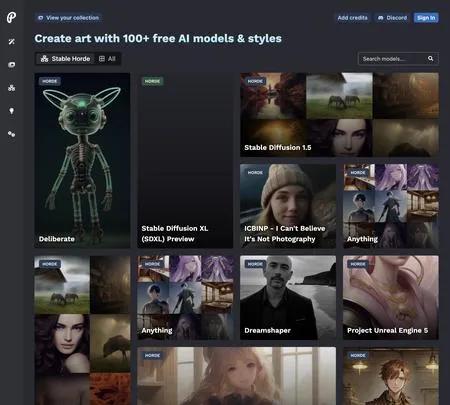Screen dimensions: 450x405
Task: Click the lightbulb sidebar icon
Action: tap(12, 111)
